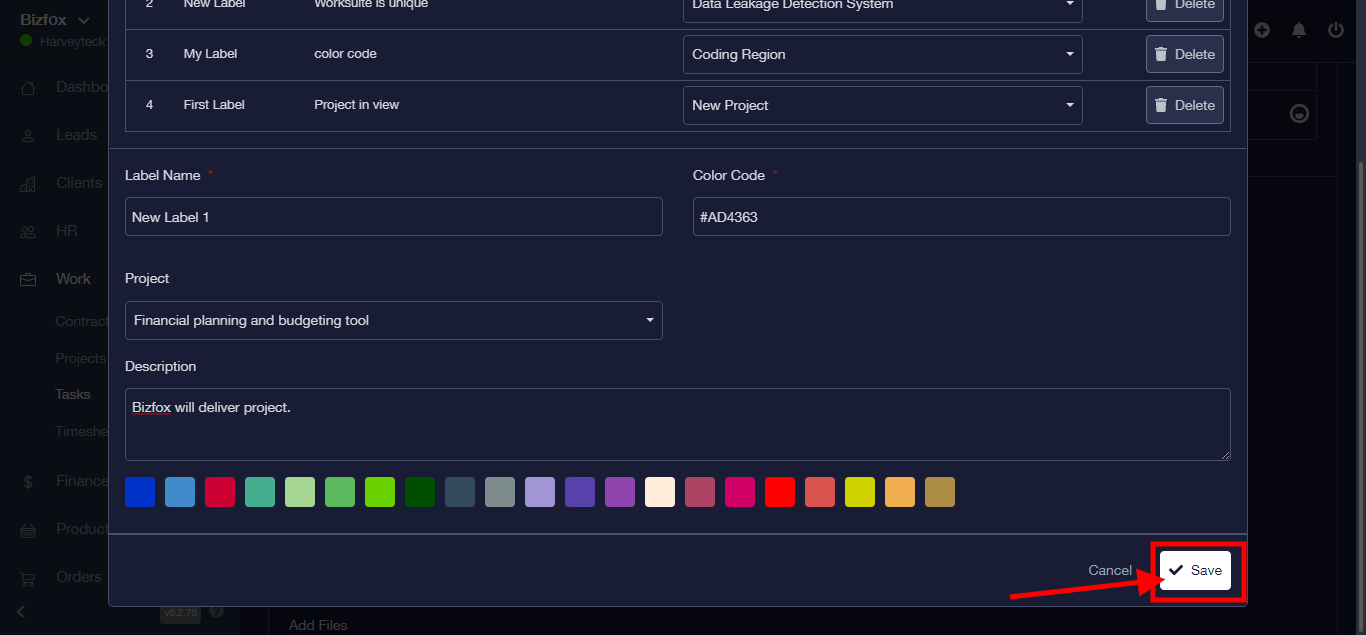The height and width of the screenshot is (635, 1366).
Task: Open the Coding Region project dropdown
Action: coord(882,54)
